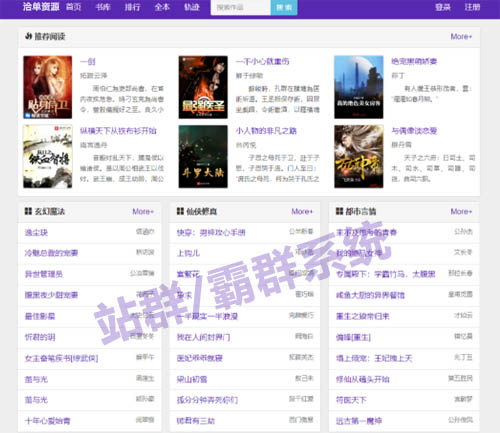Open recommended title 与偶像谈恋爱
The width and height of the screenshot is (500, 433).
pos(414,131)
